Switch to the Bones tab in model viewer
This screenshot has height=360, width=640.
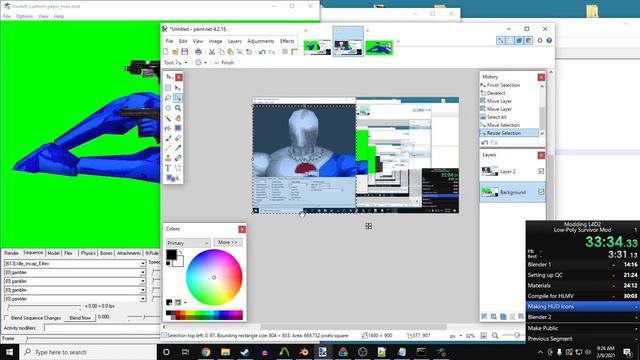click(106, 253)
